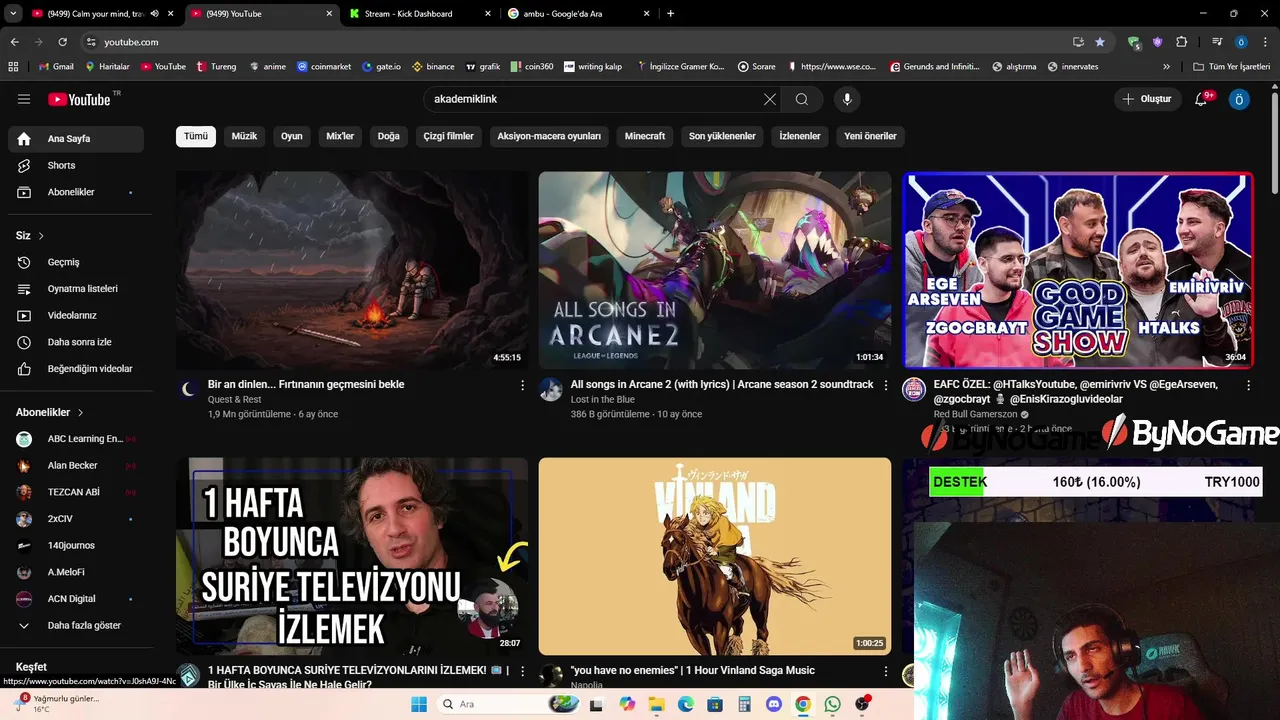
Task: Open 140journos channel
Action: click(x=76, y=545)
